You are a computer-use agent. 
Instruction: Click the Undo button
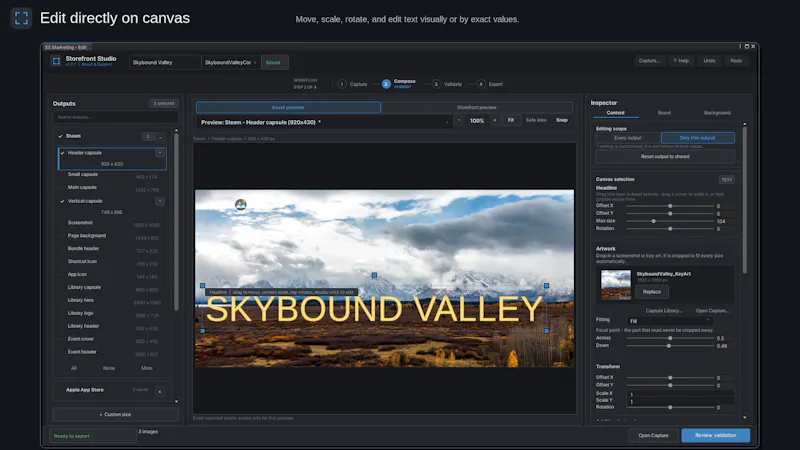coord(709,61)
